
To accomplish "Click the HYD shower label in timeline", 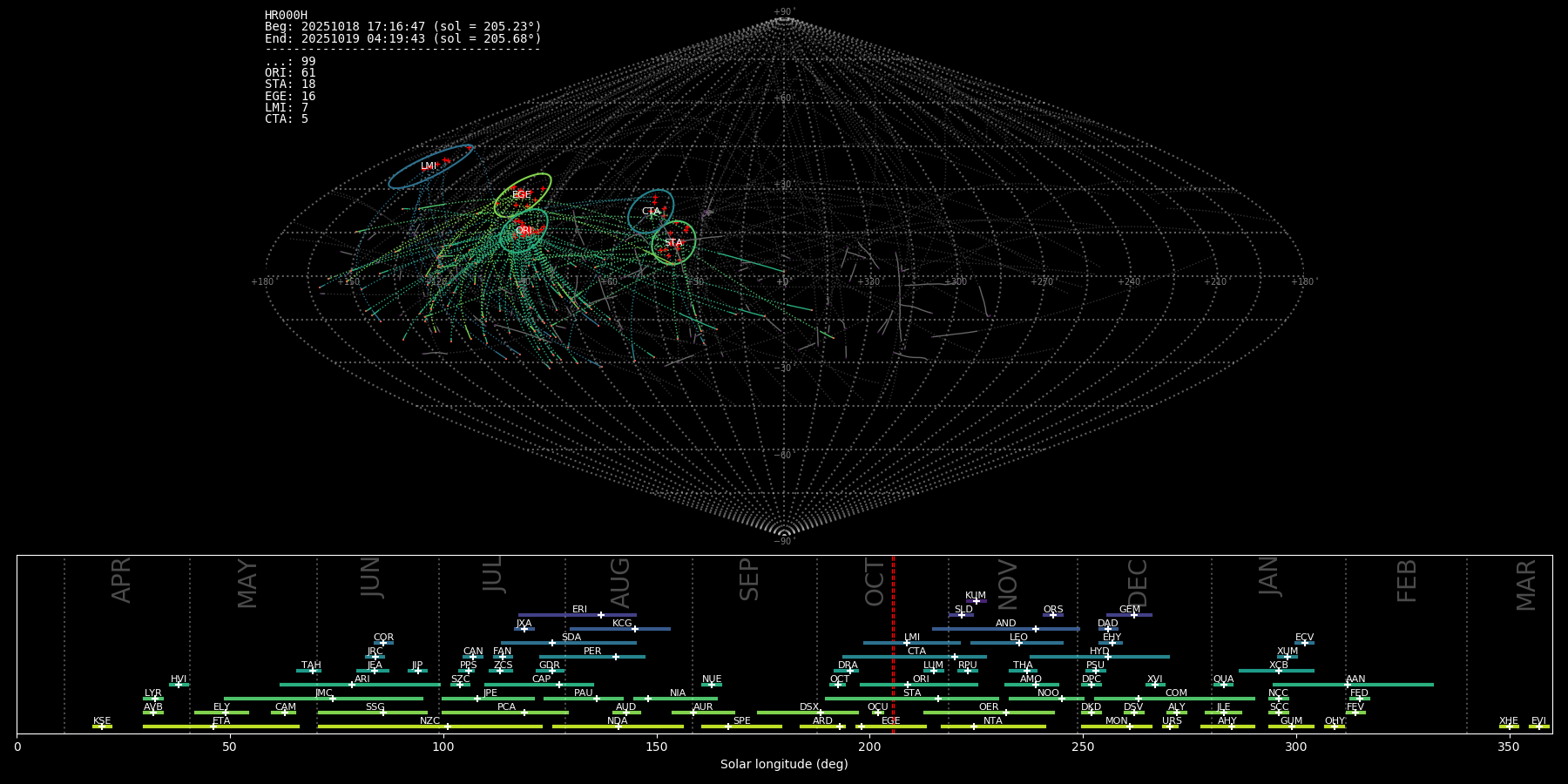I will pyautogui.click(x=1099, y=652).
